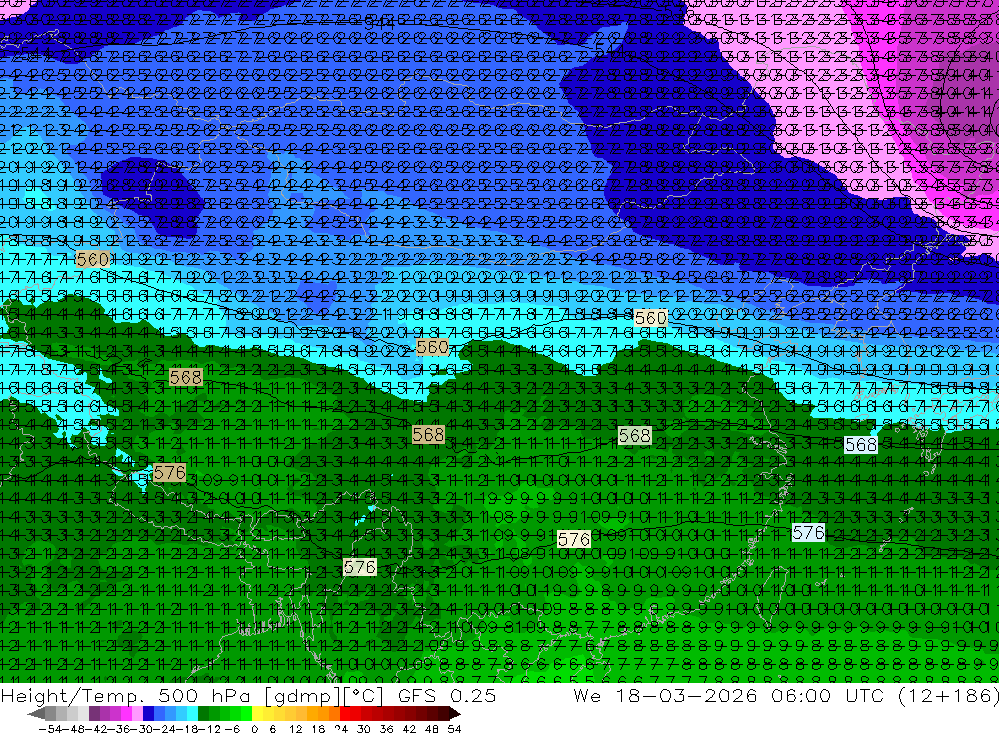1000x733 pixels.
Task: Click the gray left arrow of the color bar
Action: tap(36, 714)
